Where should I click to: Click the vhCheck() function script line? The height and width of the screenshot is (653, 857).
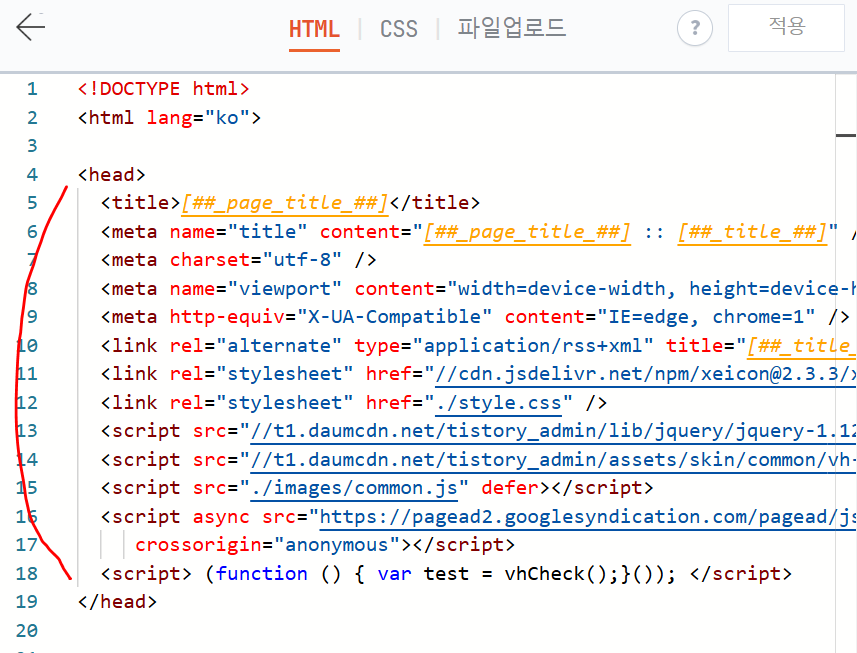click(446, 574)
